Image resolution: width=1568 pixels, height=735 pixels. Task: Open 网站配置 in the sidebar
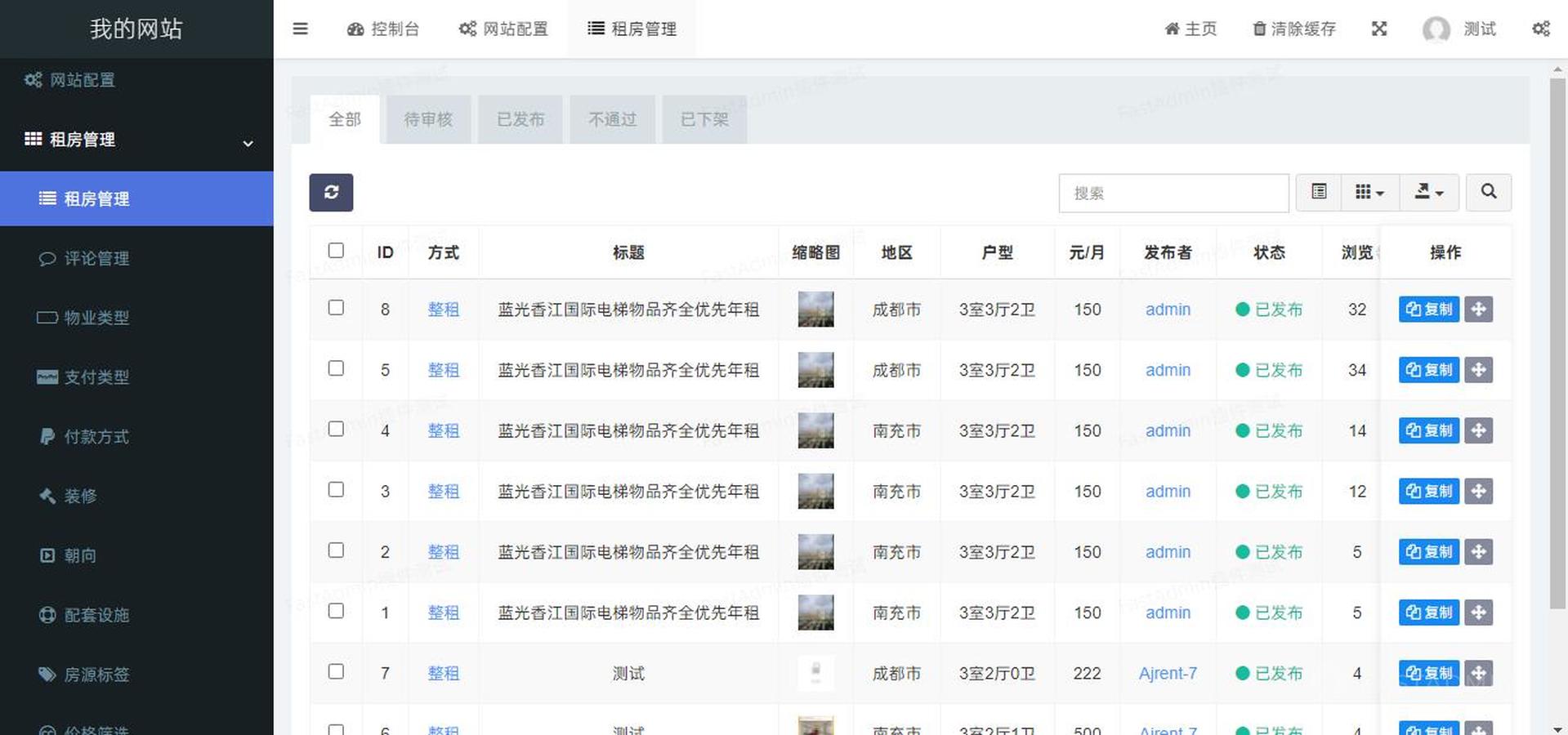(136, 80)
